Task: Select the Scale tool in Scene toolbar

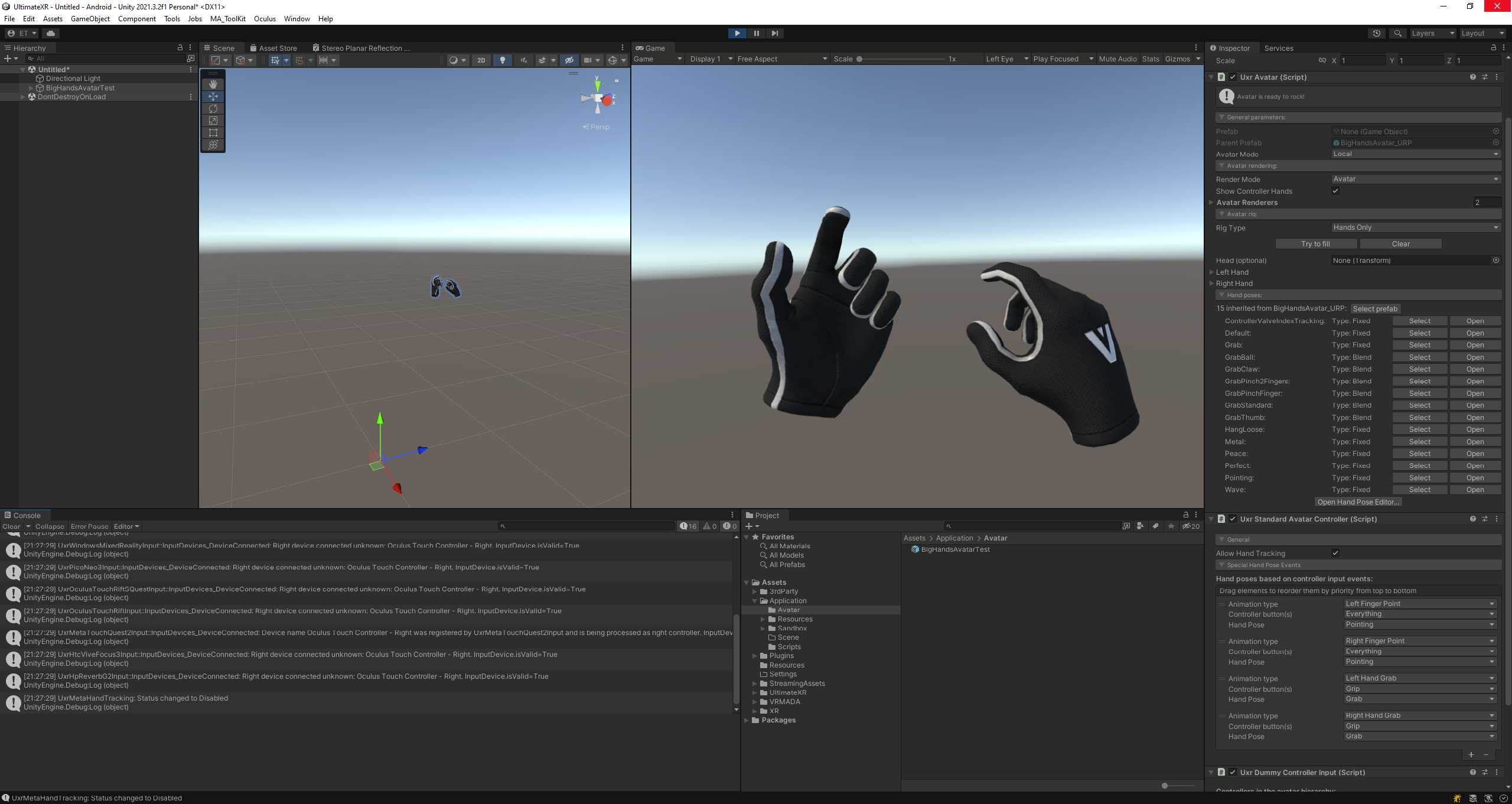Action: click(213, 121)
